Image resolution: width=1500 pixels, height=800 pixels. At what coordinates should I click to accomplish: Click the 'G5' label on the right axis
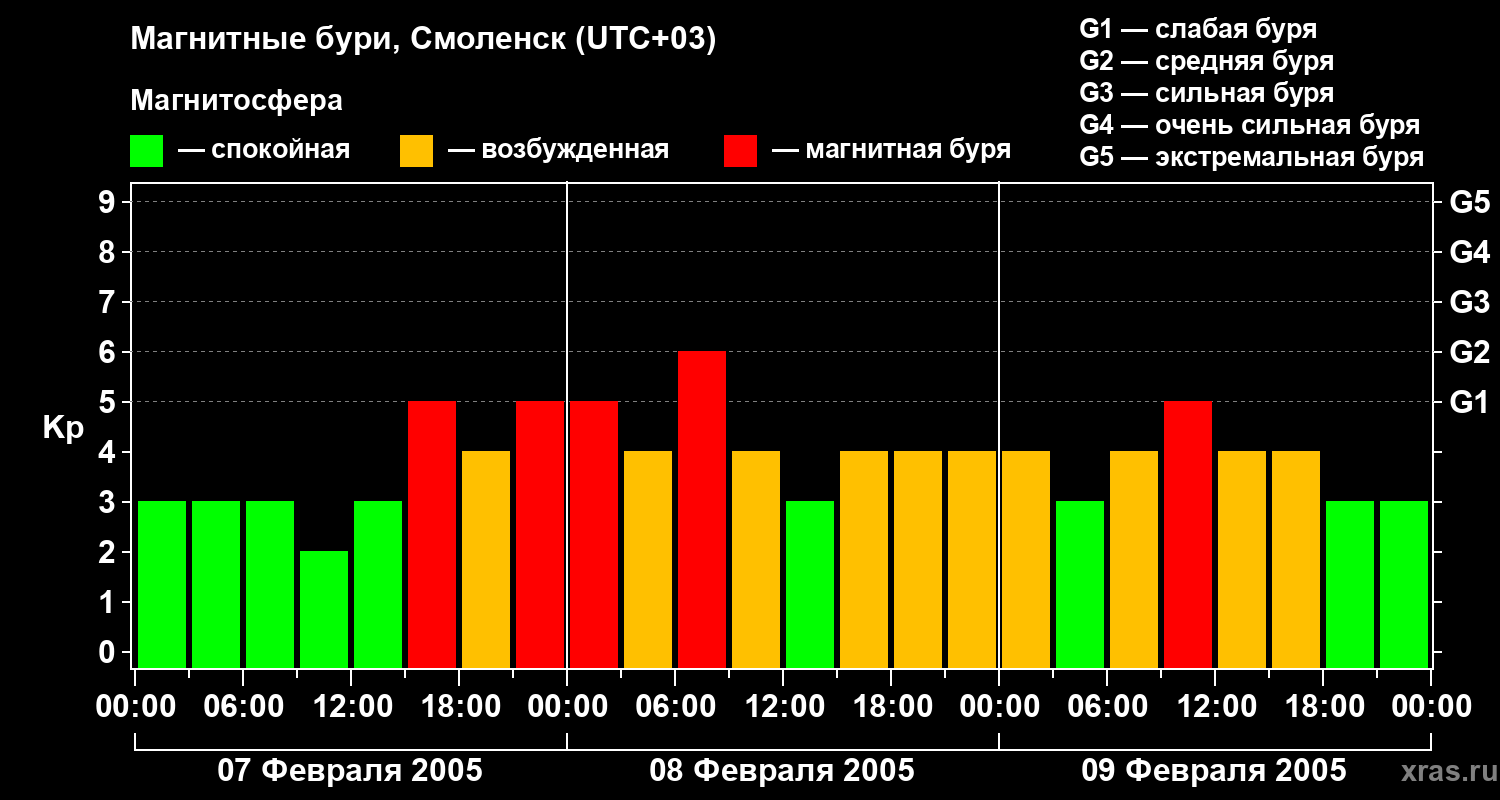tap(1469, 203)
